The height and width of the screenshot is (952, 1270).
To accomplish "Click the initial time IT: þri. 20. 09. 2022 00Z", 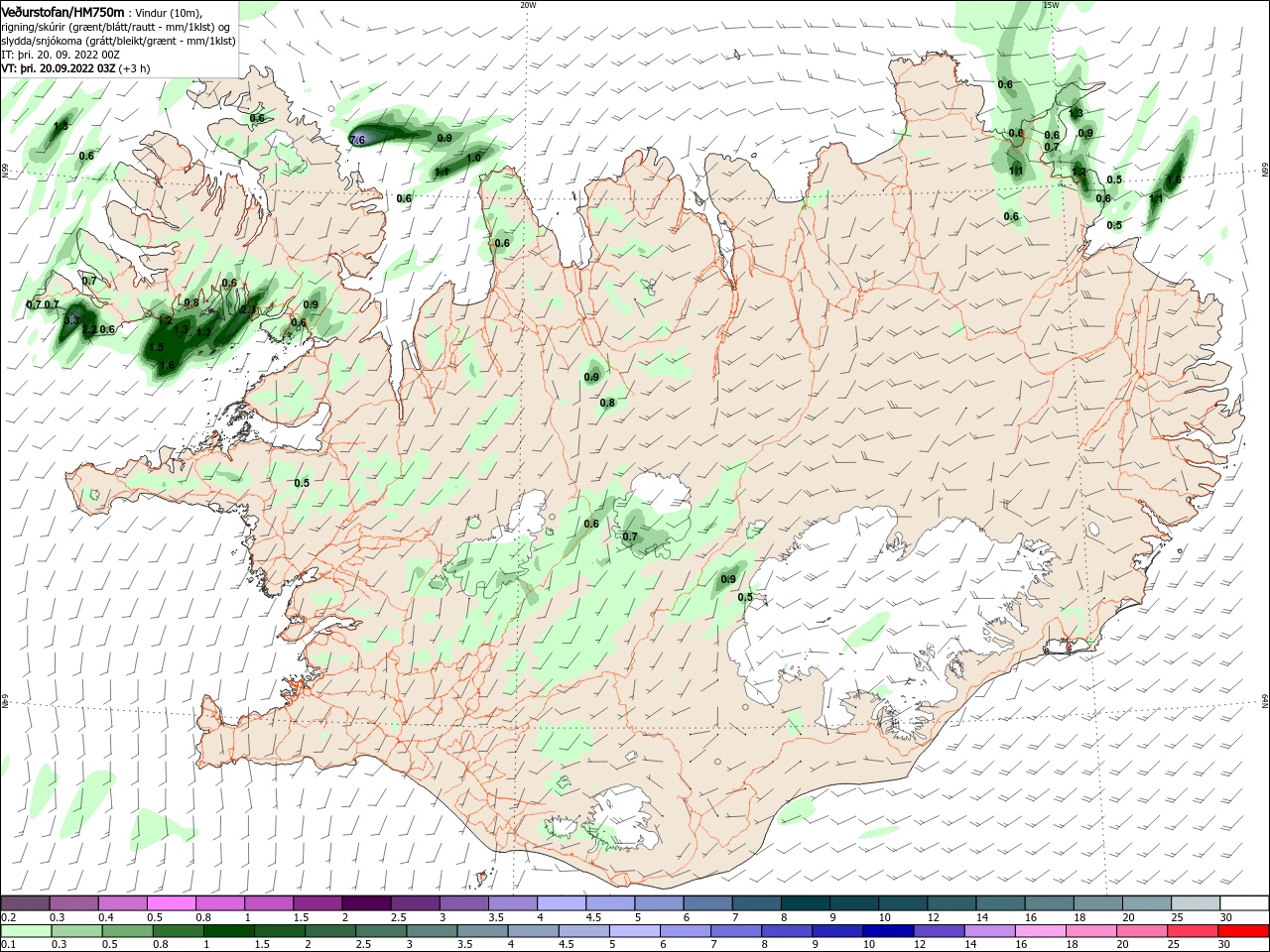I will point(61,55).
